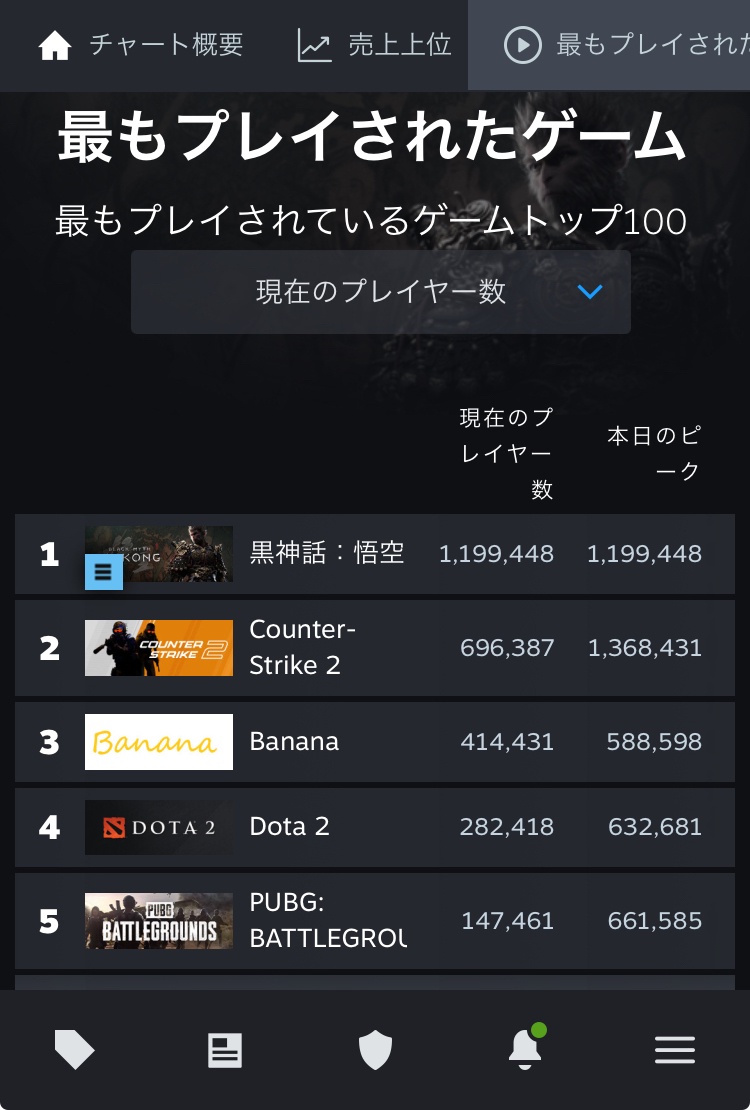750x1110 pixels.
Task: Tap the Steam Guard shield icon
Action: coord(375,1050)
